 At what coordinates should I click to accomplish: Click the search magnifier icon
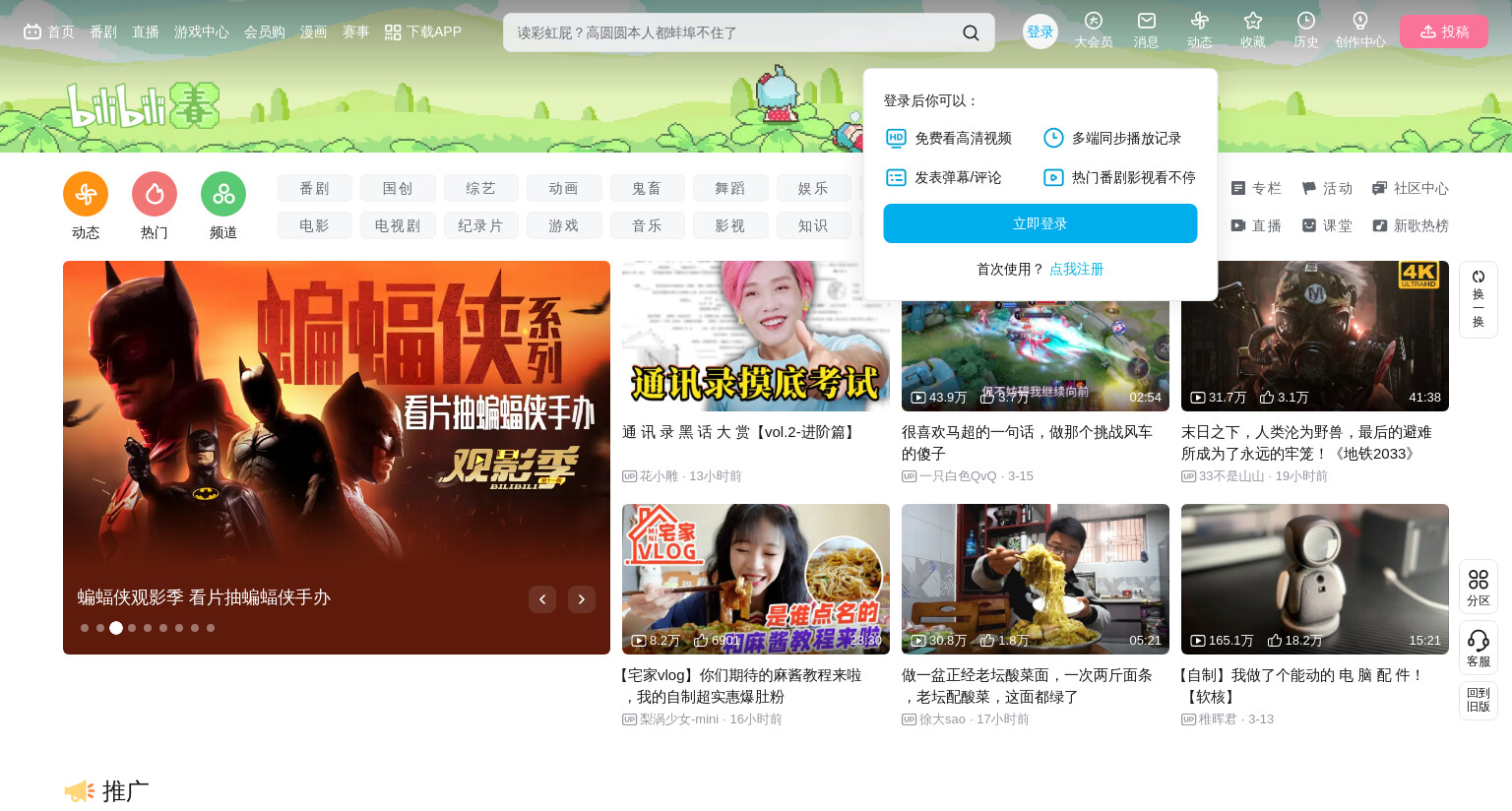(x=971, y=32)
